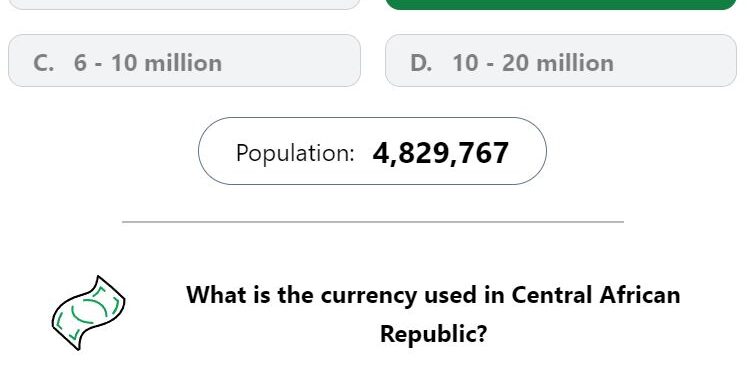Viewport: 750px width, 375px height.
Task: Click the "C." option letter label
Action: click(44, 63)
